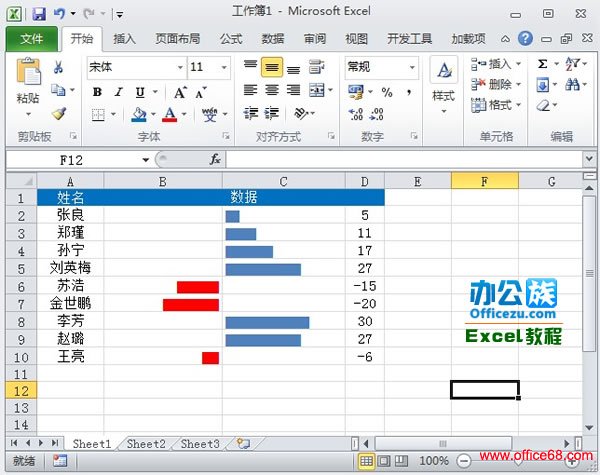Open number format dropdown 常规
This screenshot has height=475, width=600.
point(412,68)
